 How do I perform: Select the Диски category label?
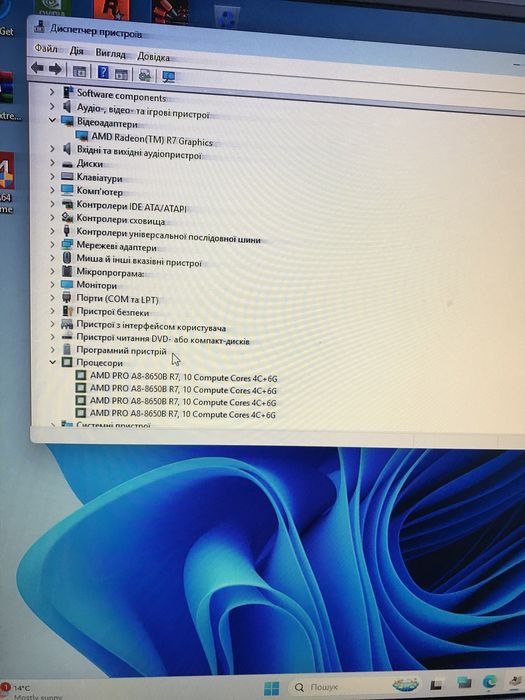coord(90,163)
